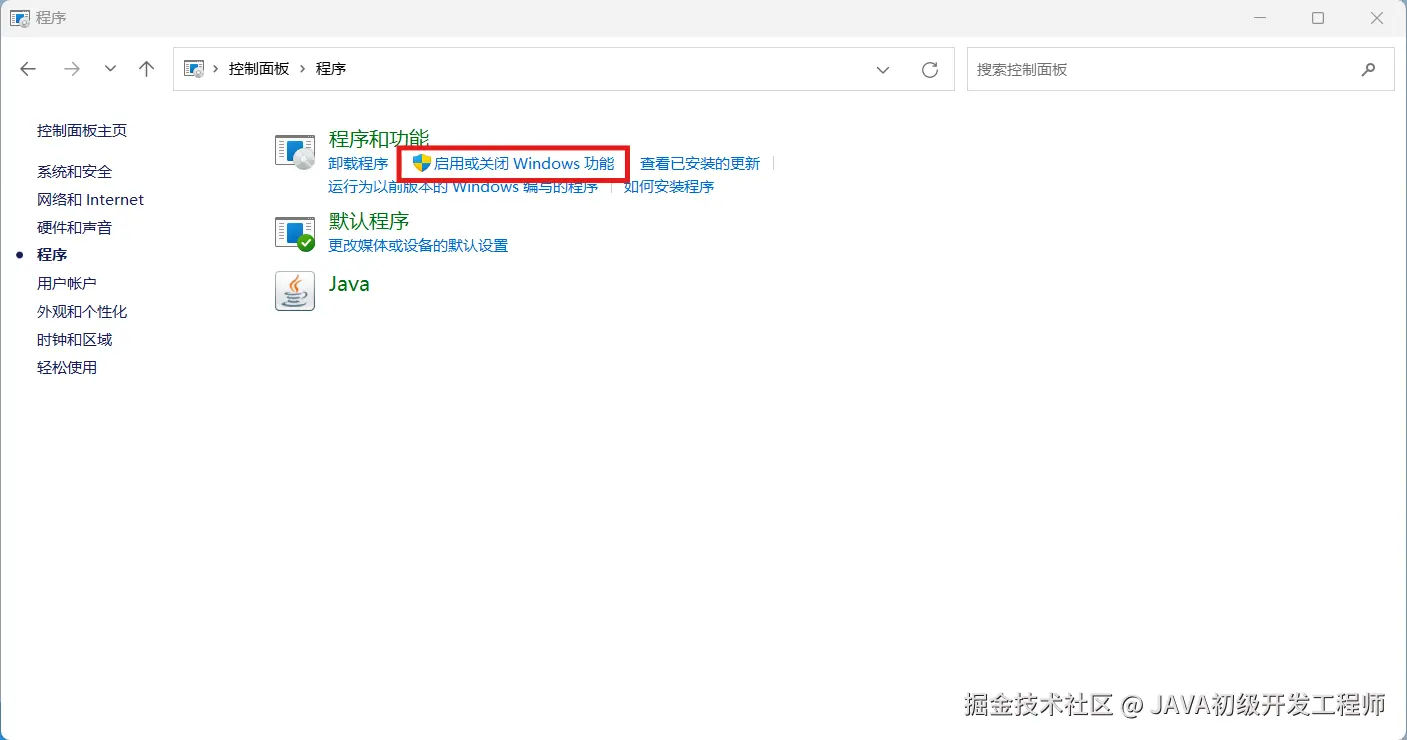Image resolution: width=1407 pixels, height=740 pixels.
Task: Click 如何安装程序 link
Action: point(669,187)
